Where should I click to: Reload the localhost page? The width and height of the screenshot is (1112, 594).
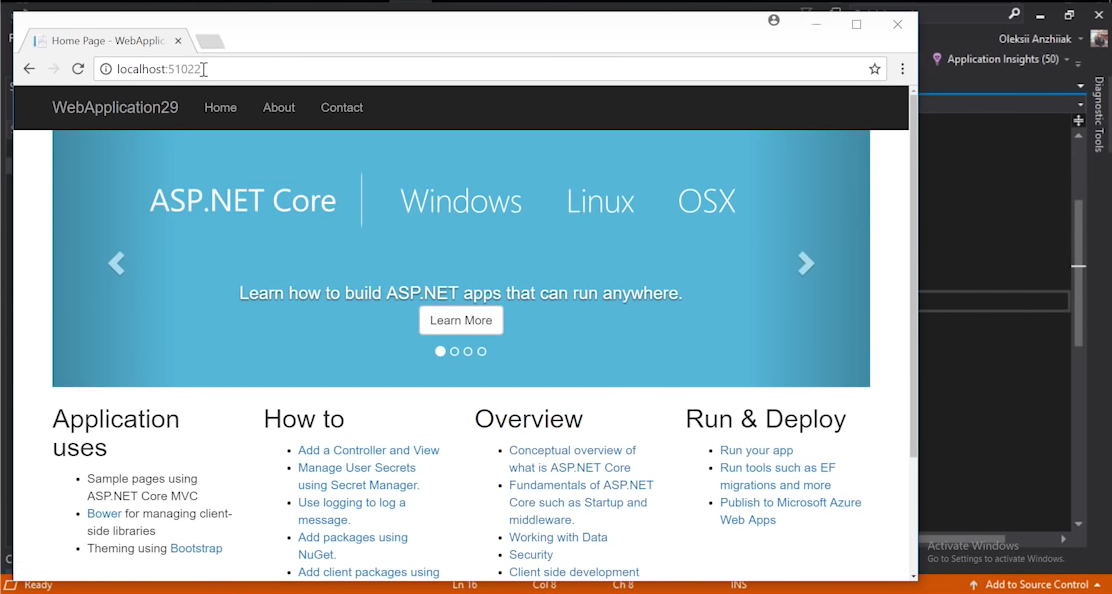(x=78, y=69)
